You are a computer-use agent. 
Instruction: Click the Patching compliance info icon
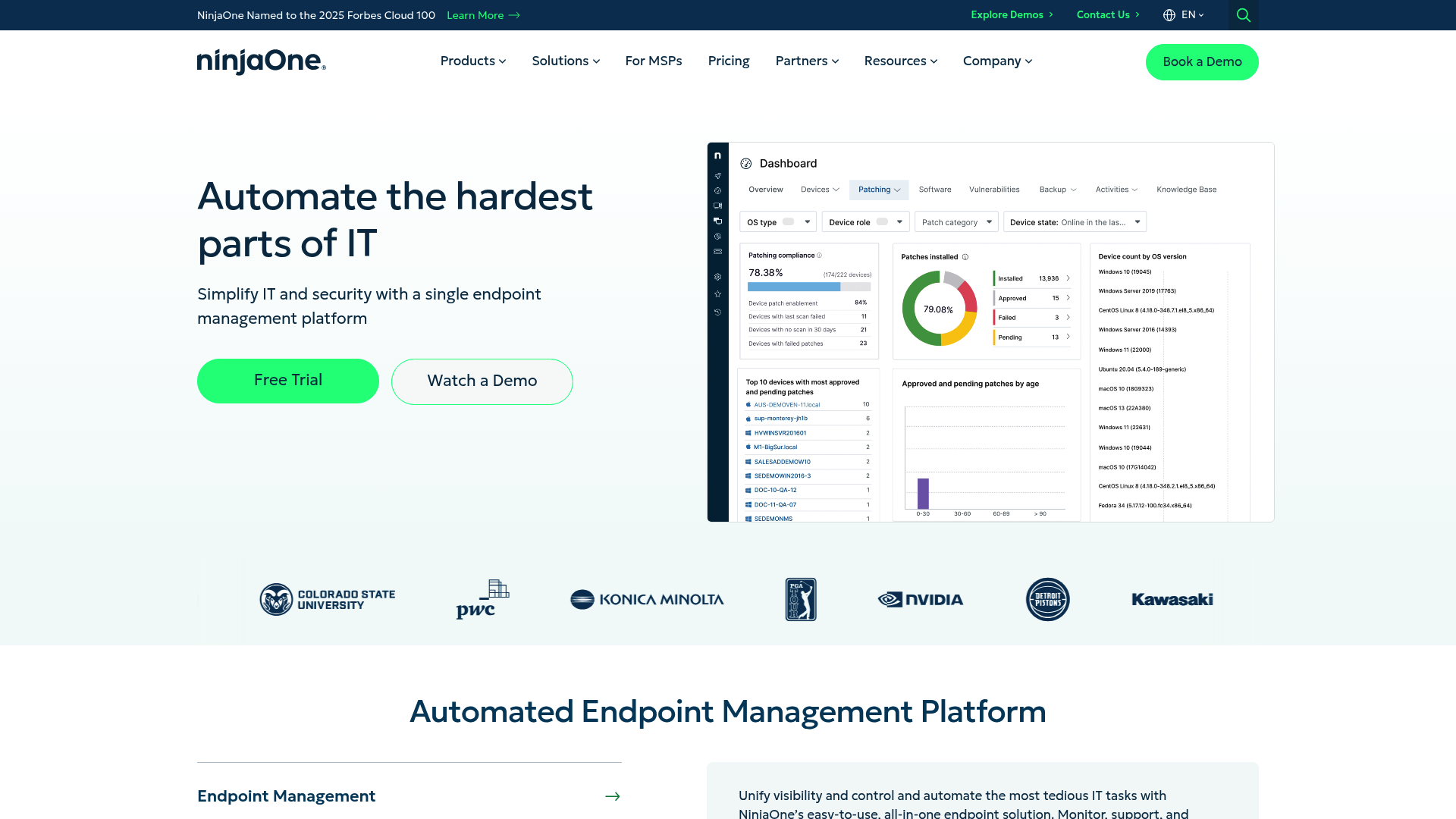click(x=820, y=256)
